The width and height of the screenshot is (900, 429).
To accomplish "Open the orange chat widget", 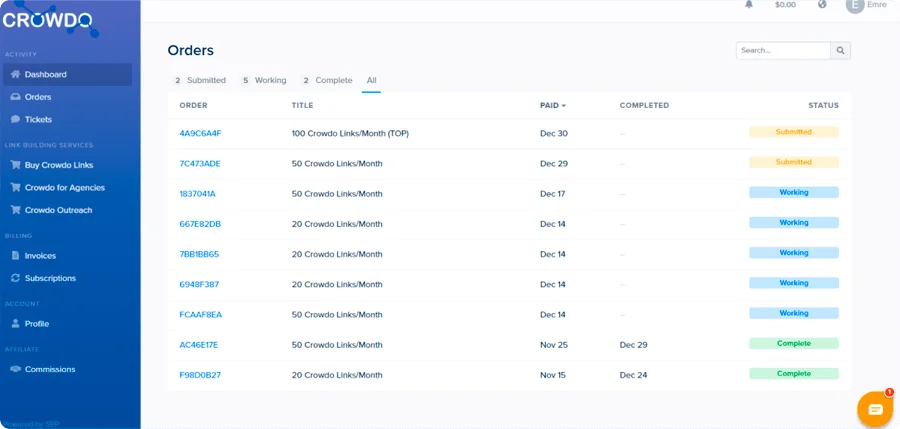I will [x=875, y=408].
